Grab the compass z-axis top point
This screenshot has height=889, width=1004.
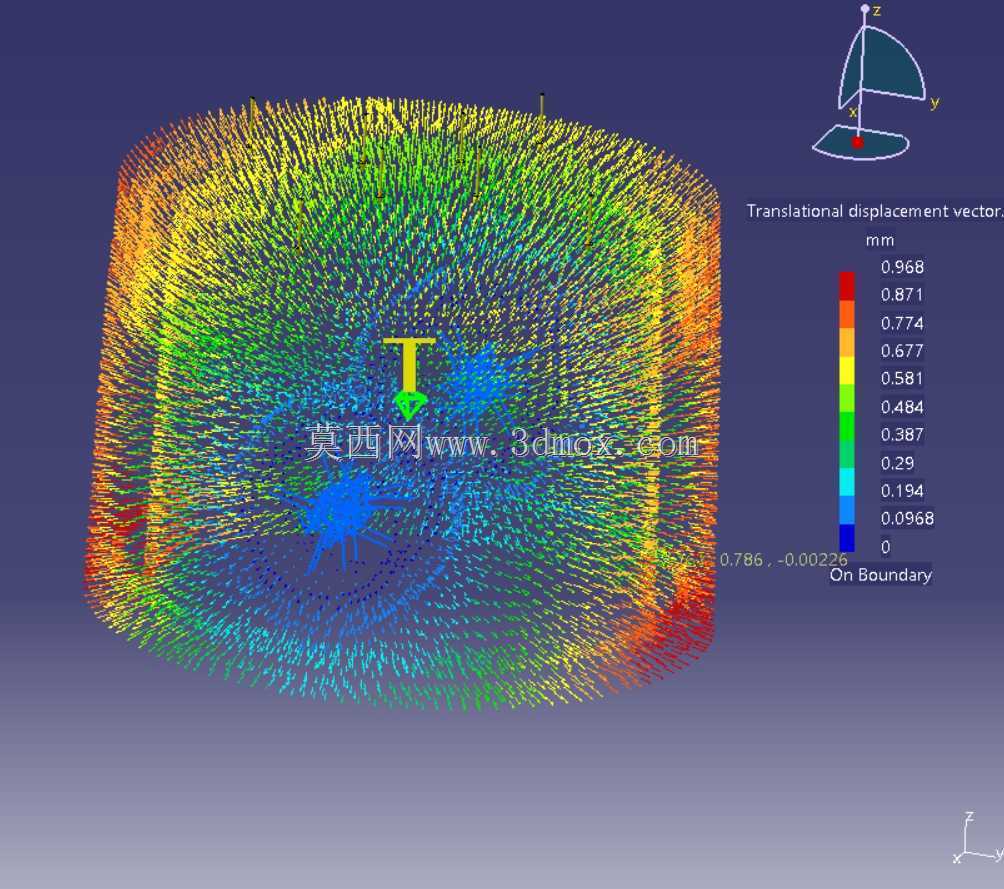pyautogui.click(x=865, y=9)
